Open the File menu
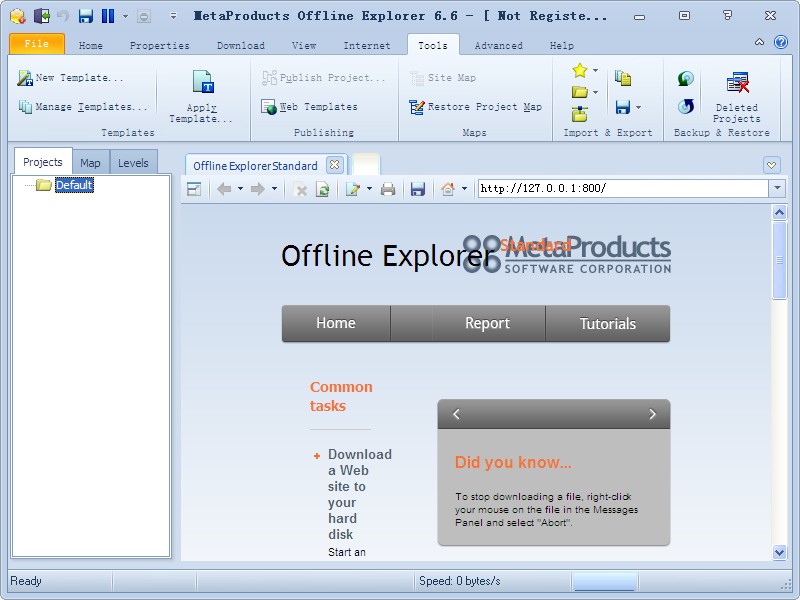This screenshot has height=600, width=800. [37, 44]
